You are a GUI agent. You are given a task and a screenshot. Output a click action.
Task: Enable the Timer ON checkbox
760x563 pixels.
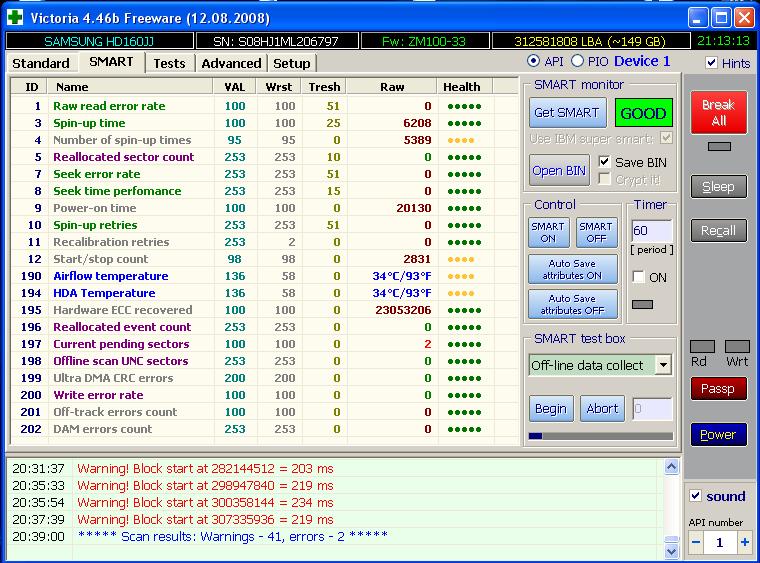pos(637,277)
